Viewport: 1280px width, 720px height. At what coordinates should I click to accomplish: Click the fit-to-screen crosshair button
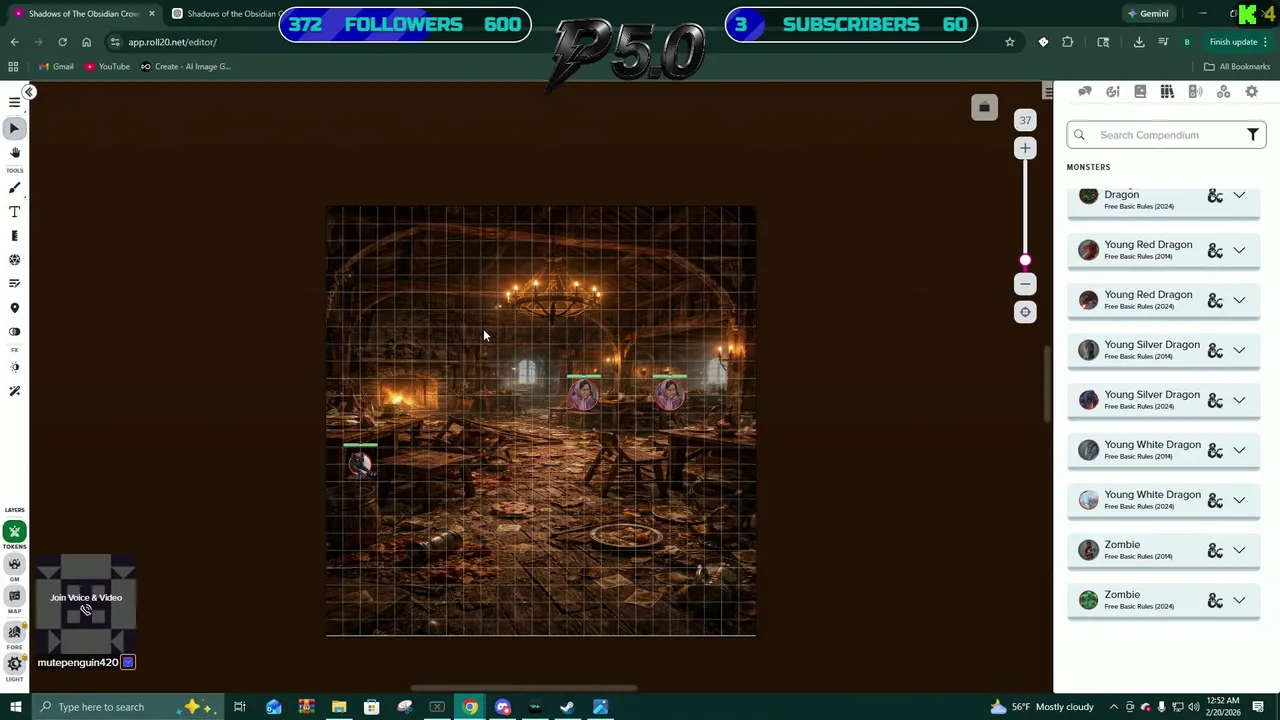[1025, 312]
